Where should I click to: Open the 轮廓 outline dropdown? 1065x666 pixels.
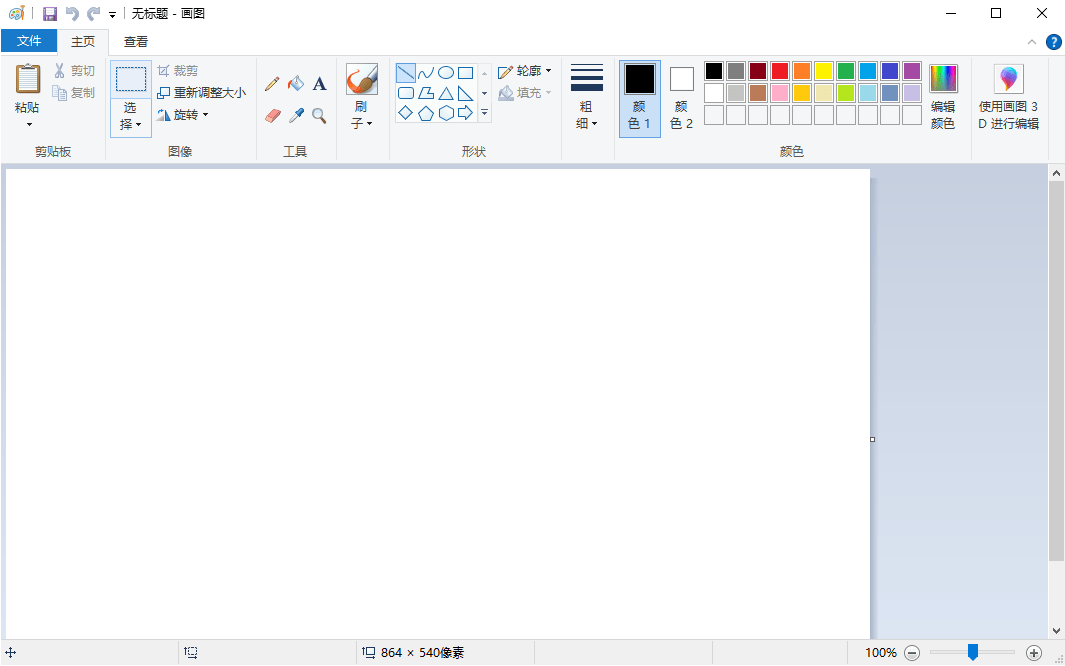[526, 71]
